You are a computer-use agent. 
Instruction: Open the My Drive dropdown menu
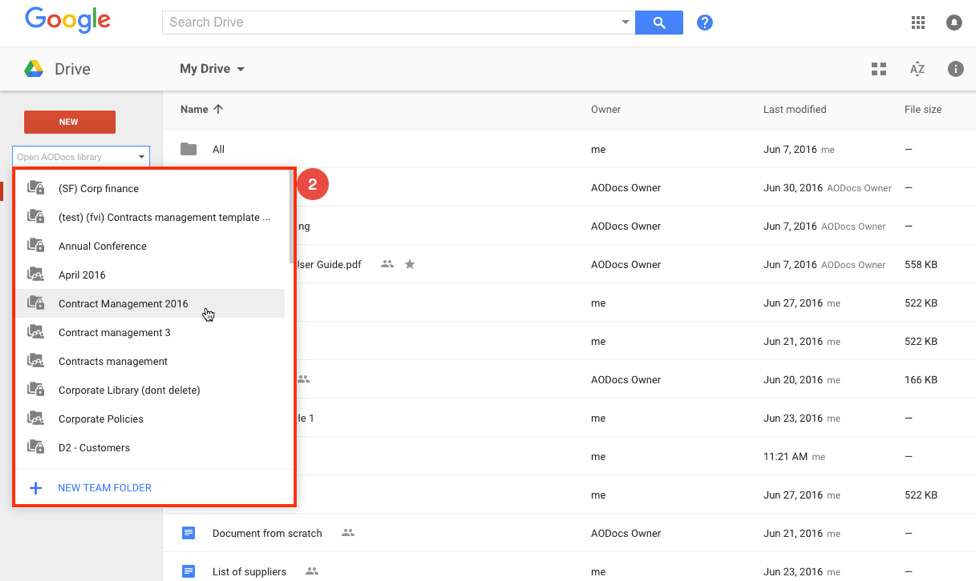pos(212,69)
